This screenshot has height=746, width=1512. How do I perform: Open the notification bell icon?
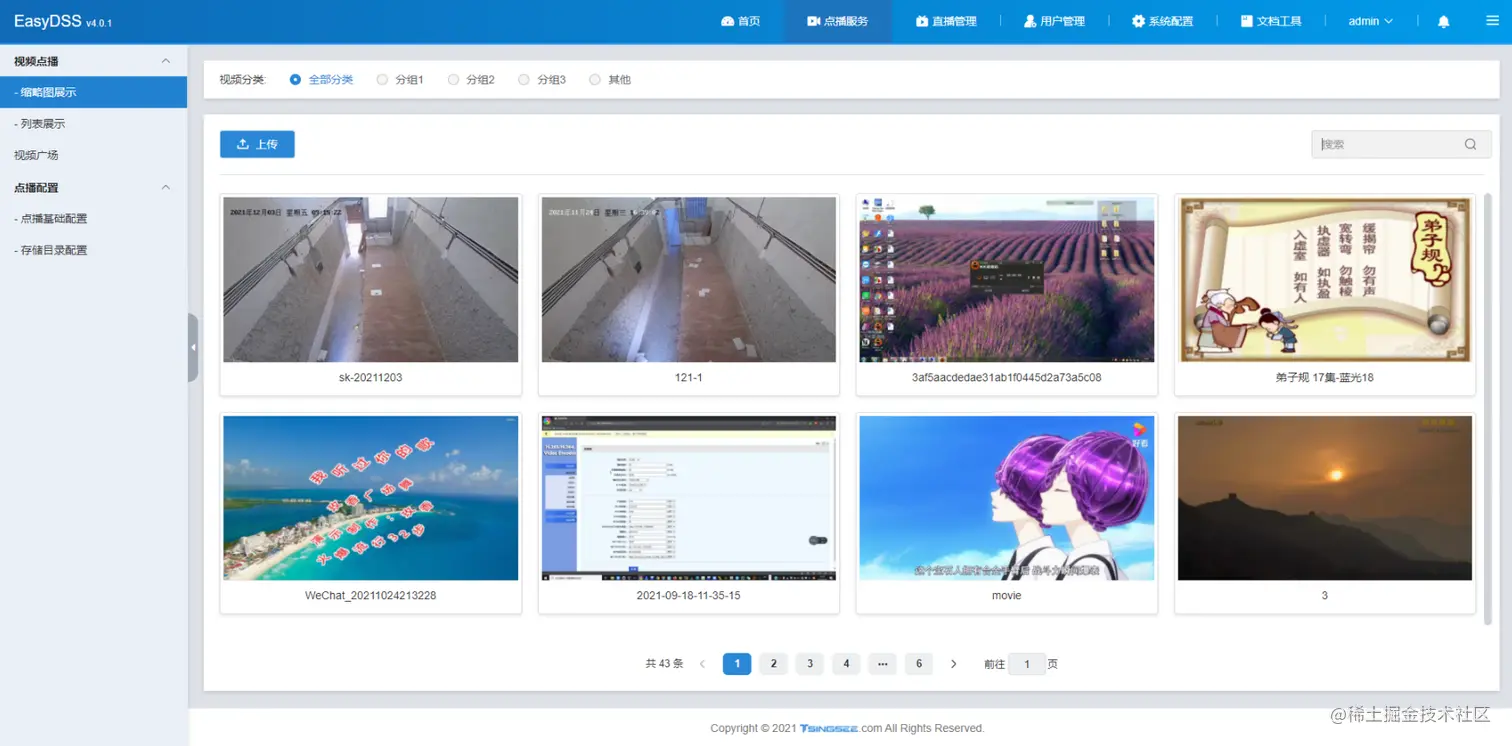coord(1442,20)
